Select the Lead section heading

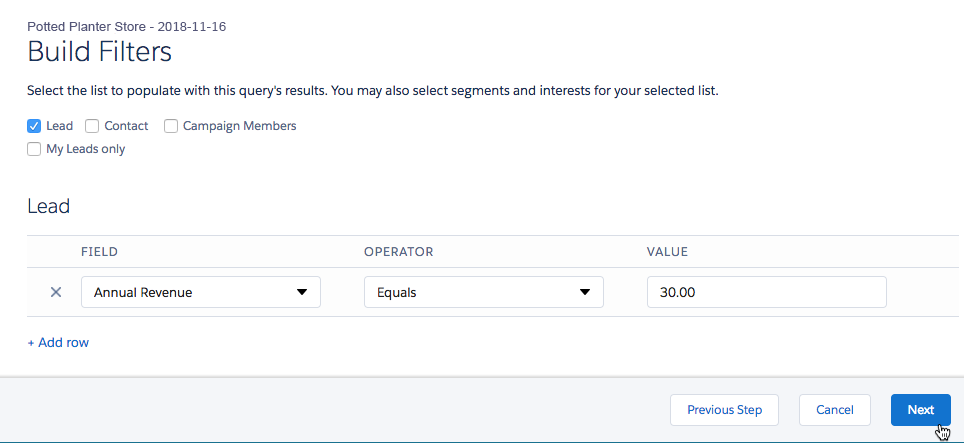(x=48, y=207)
